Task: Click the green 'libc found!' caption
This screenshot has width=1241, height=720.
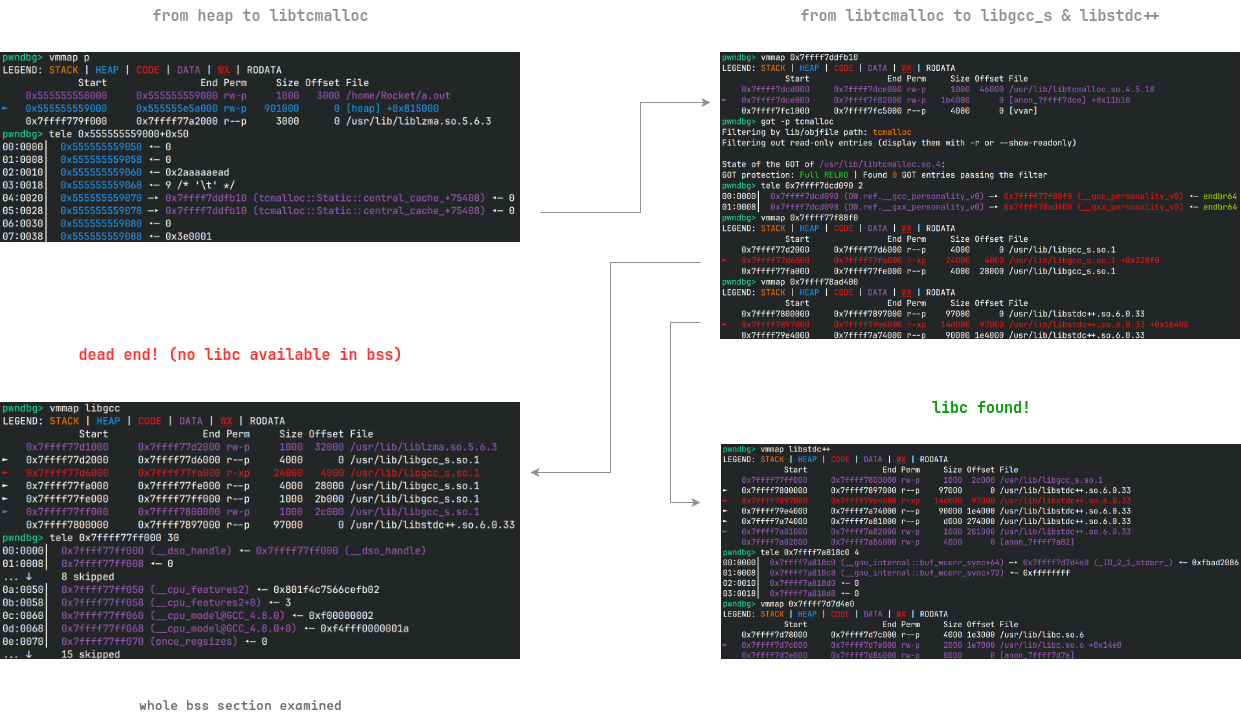Action: [x=980, y=407]
